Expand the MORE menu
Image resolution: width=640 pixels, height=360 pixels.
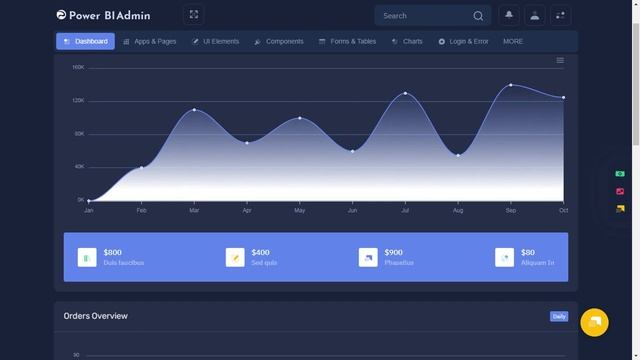point(513,41)
